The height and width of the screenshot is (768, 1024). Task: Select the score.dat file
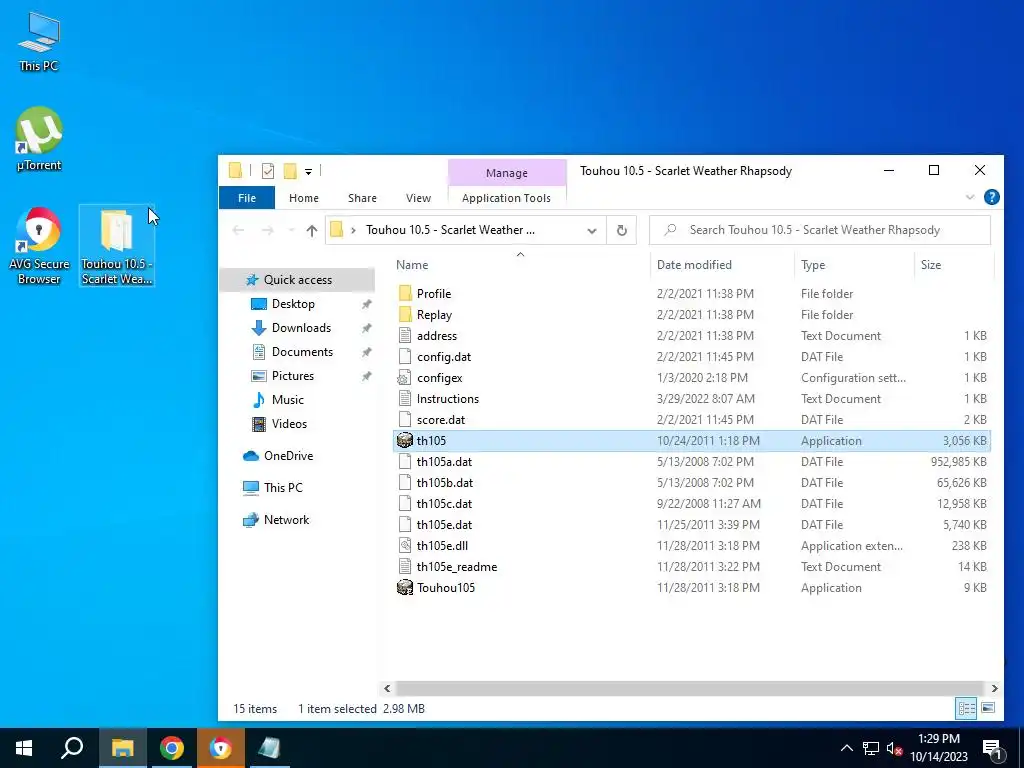[x=691, y=420]
